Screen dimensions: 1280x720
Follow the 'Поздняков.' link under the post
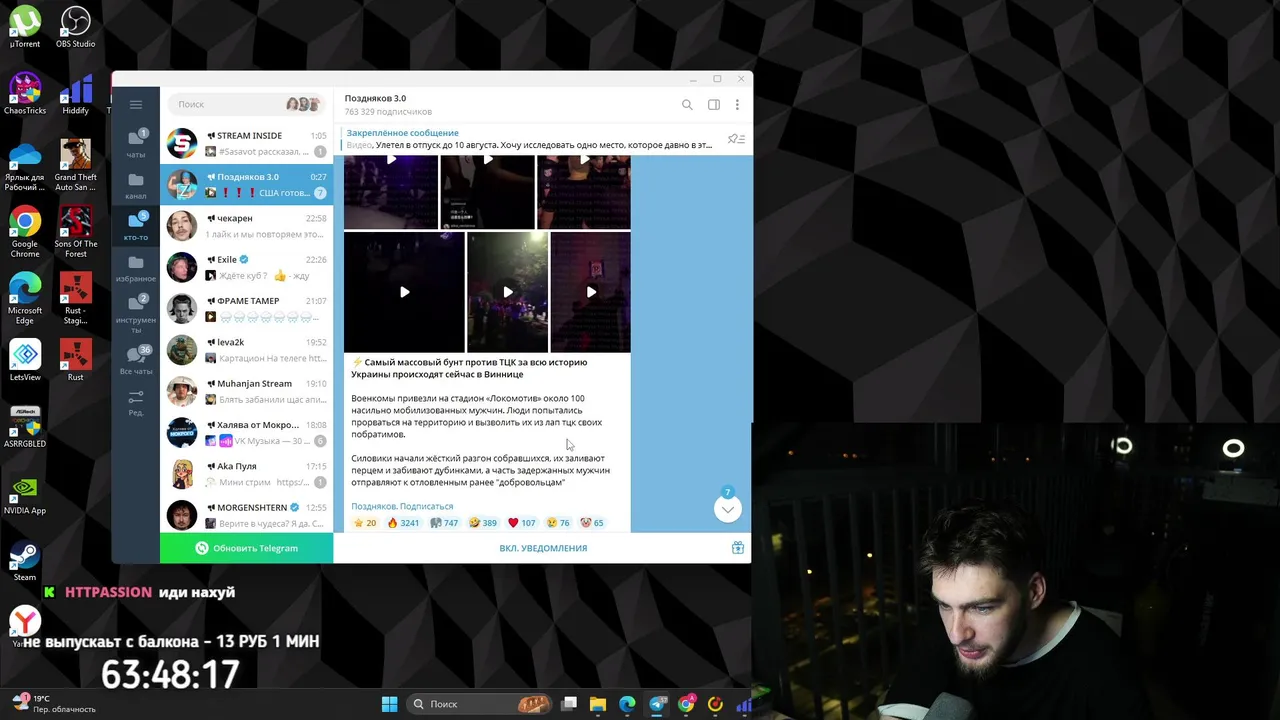(x=374, y=506)
